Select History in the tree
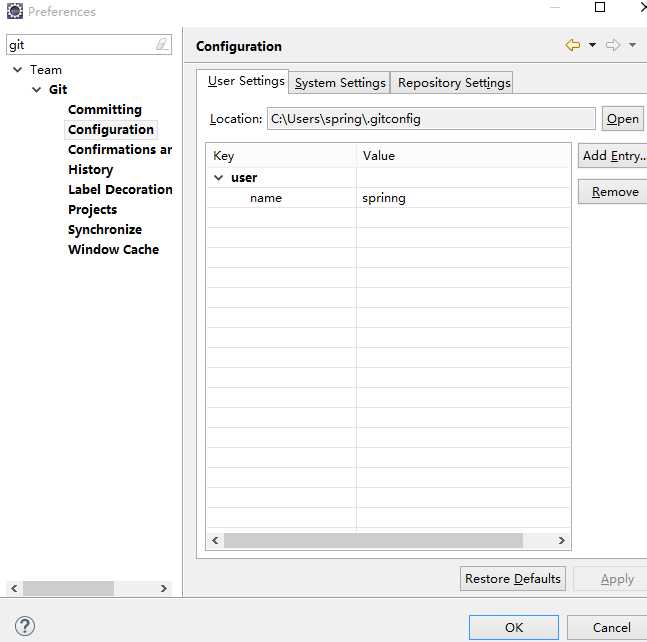Image resolution: width=647 pixels, height=642 pixels. click(90, 170)
